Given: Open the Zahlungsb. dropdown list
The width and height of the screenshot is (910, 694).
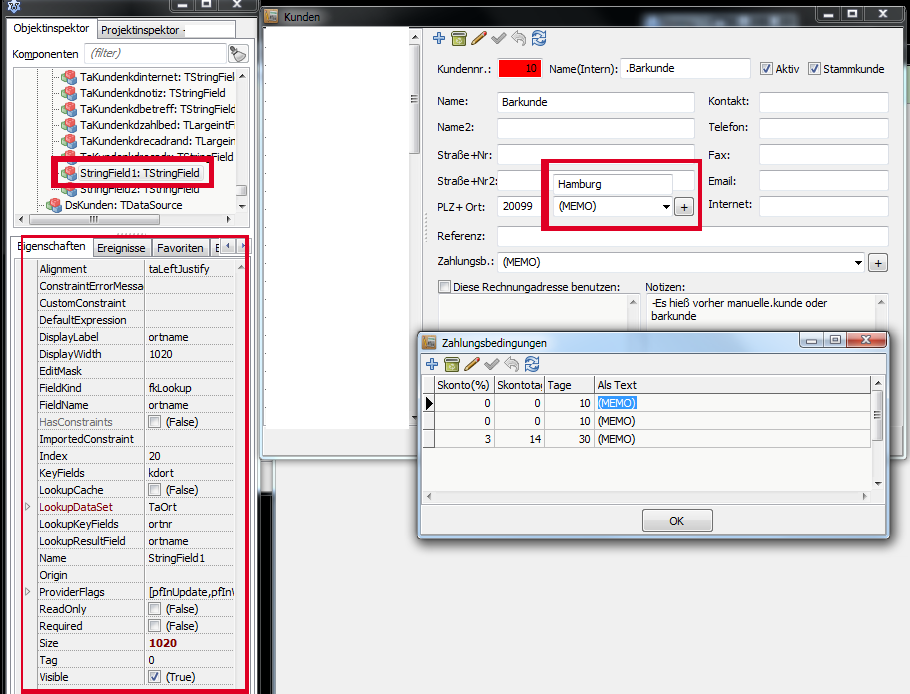Looking at the screenshot, I should pos(857,263).
